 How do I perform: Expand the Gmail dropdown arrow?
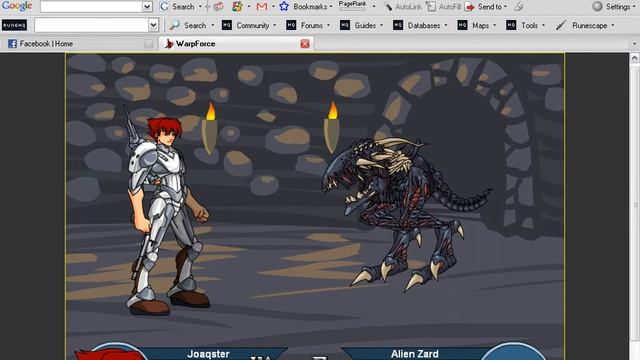pyautogui.click(x=273, y=7)
